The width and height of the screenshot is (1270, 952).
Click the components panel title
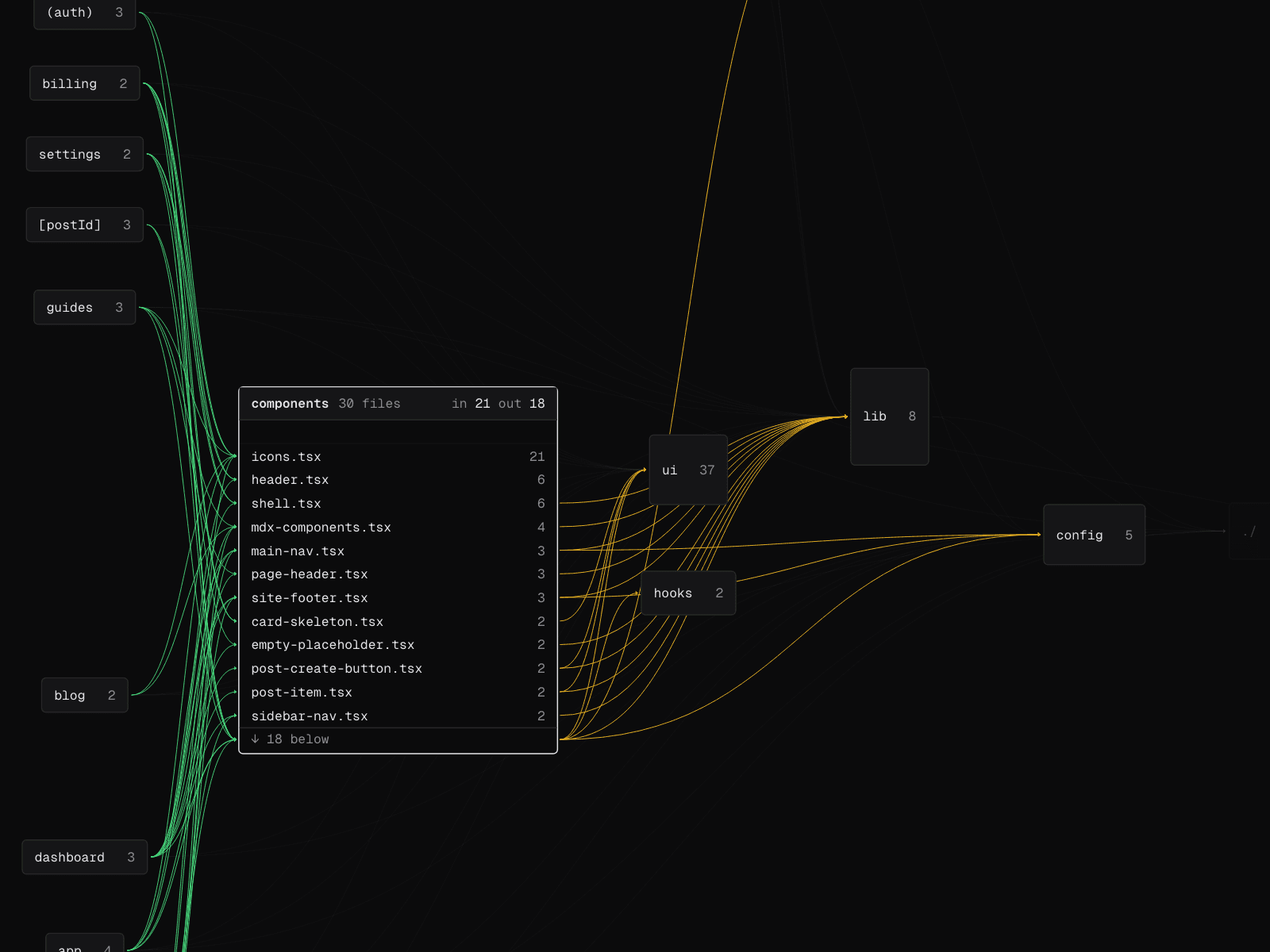pos(290,404)
